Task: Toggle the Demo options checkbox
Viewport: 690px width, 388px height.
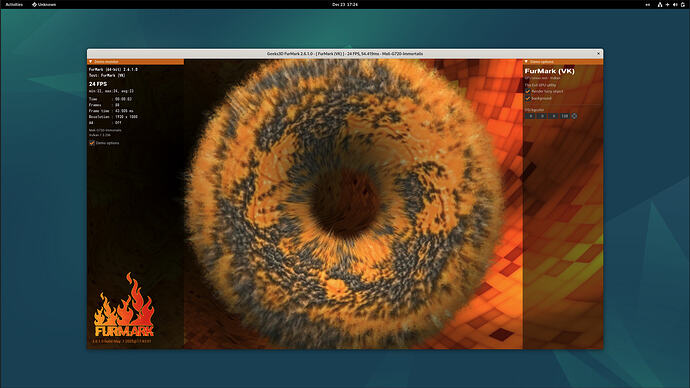Action: point(92,143)
